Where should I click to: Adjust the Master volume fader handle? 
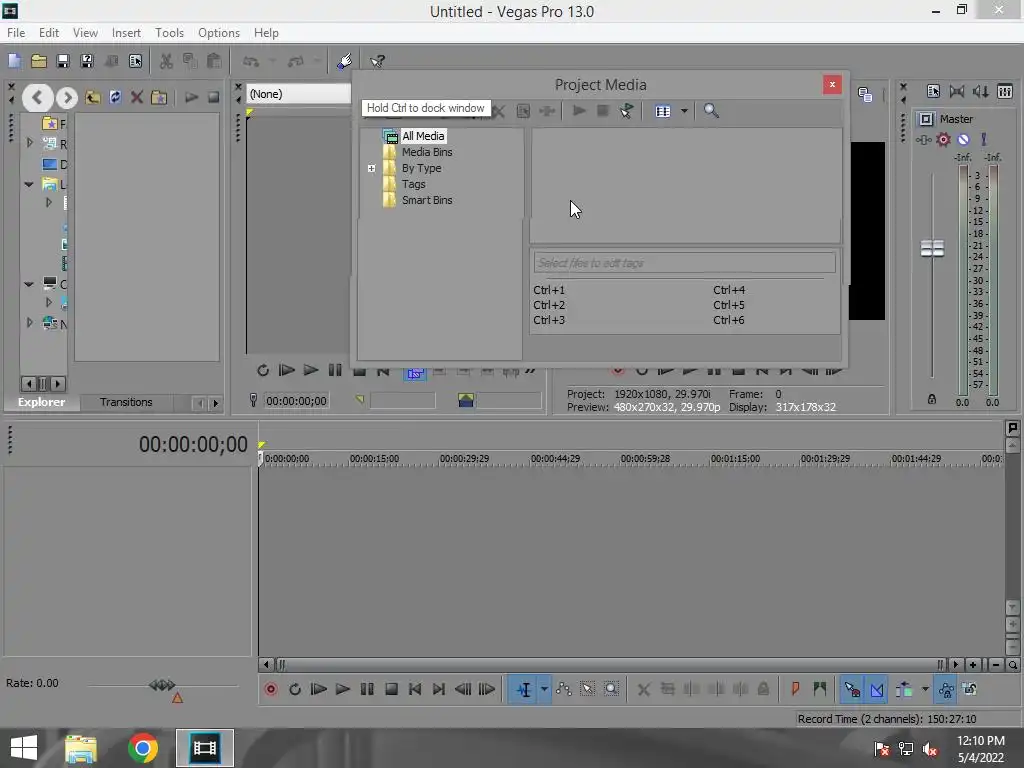point(932,248)
